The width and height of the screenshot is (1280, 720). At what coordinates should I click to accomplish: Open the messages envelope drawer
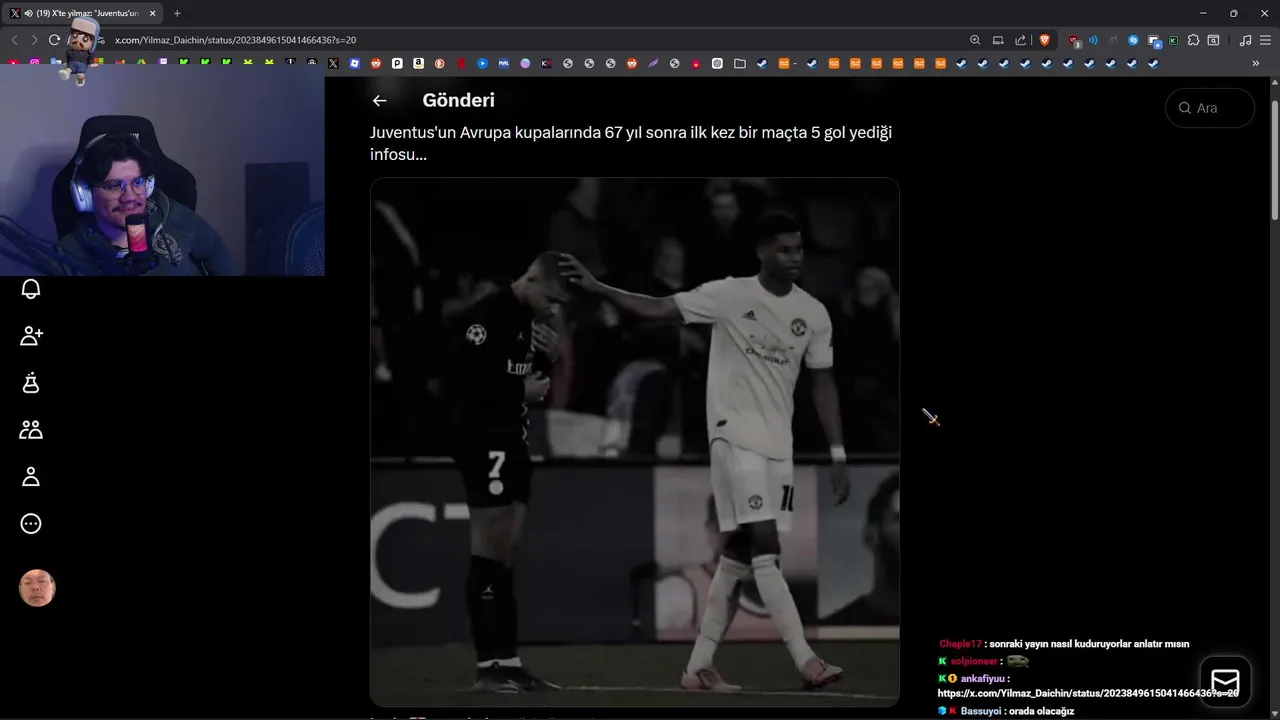coord(1225,681)
